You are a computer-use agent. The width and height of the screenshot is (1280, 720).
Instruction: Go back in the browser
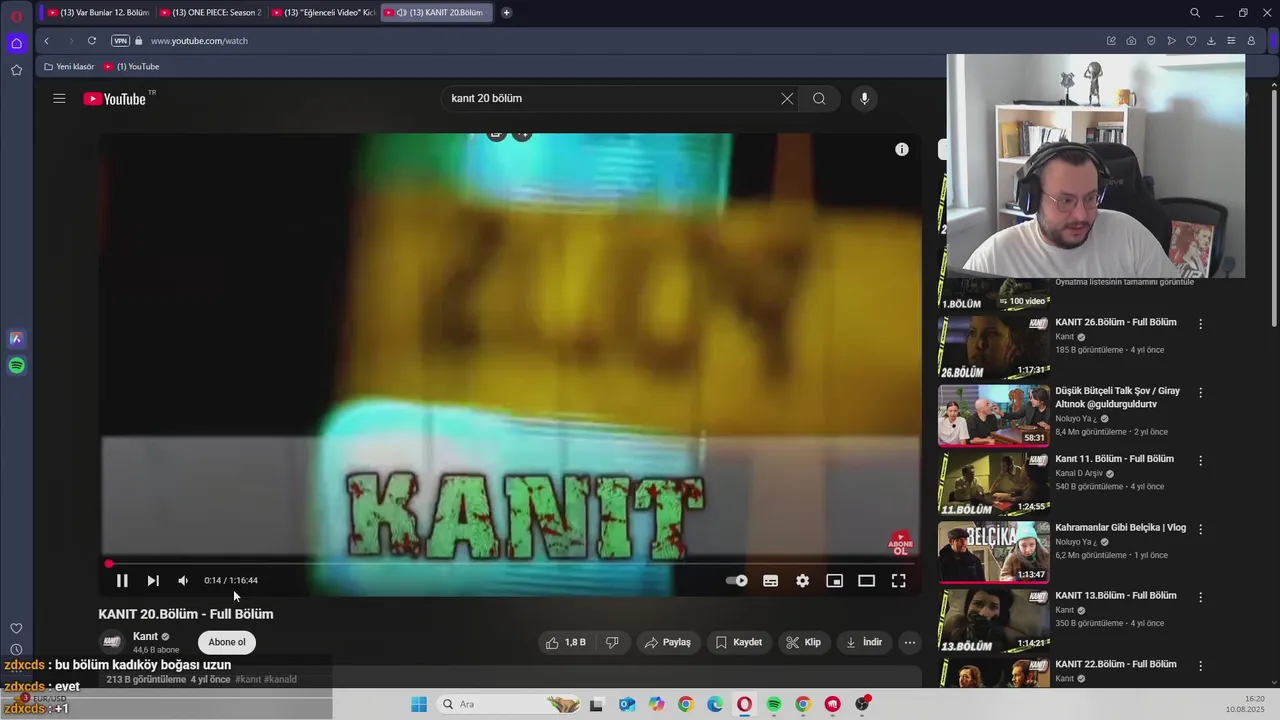(x=46, y=41)
